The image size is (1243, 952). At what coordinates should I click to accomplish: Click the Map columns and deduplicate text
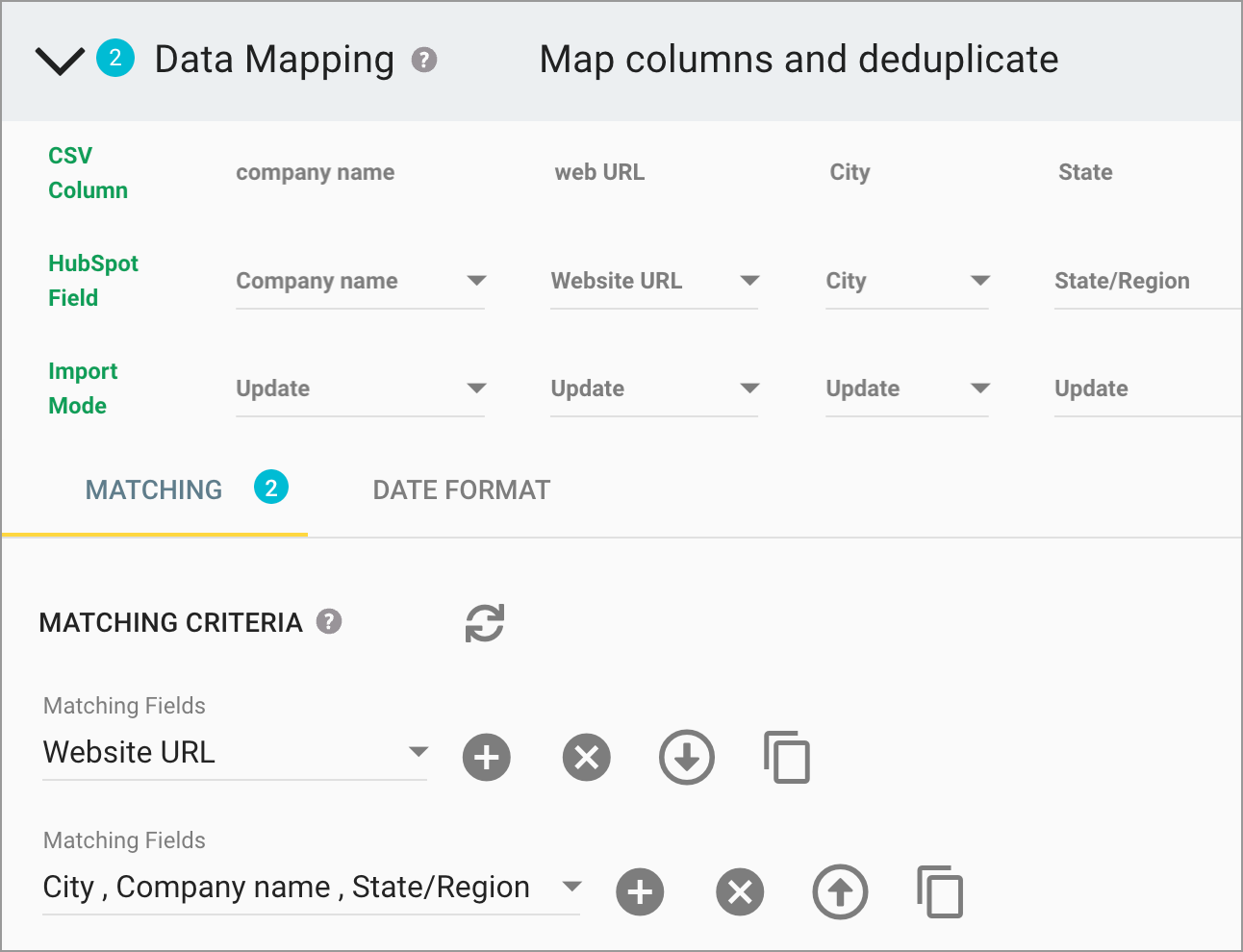(x=799, y=60)
